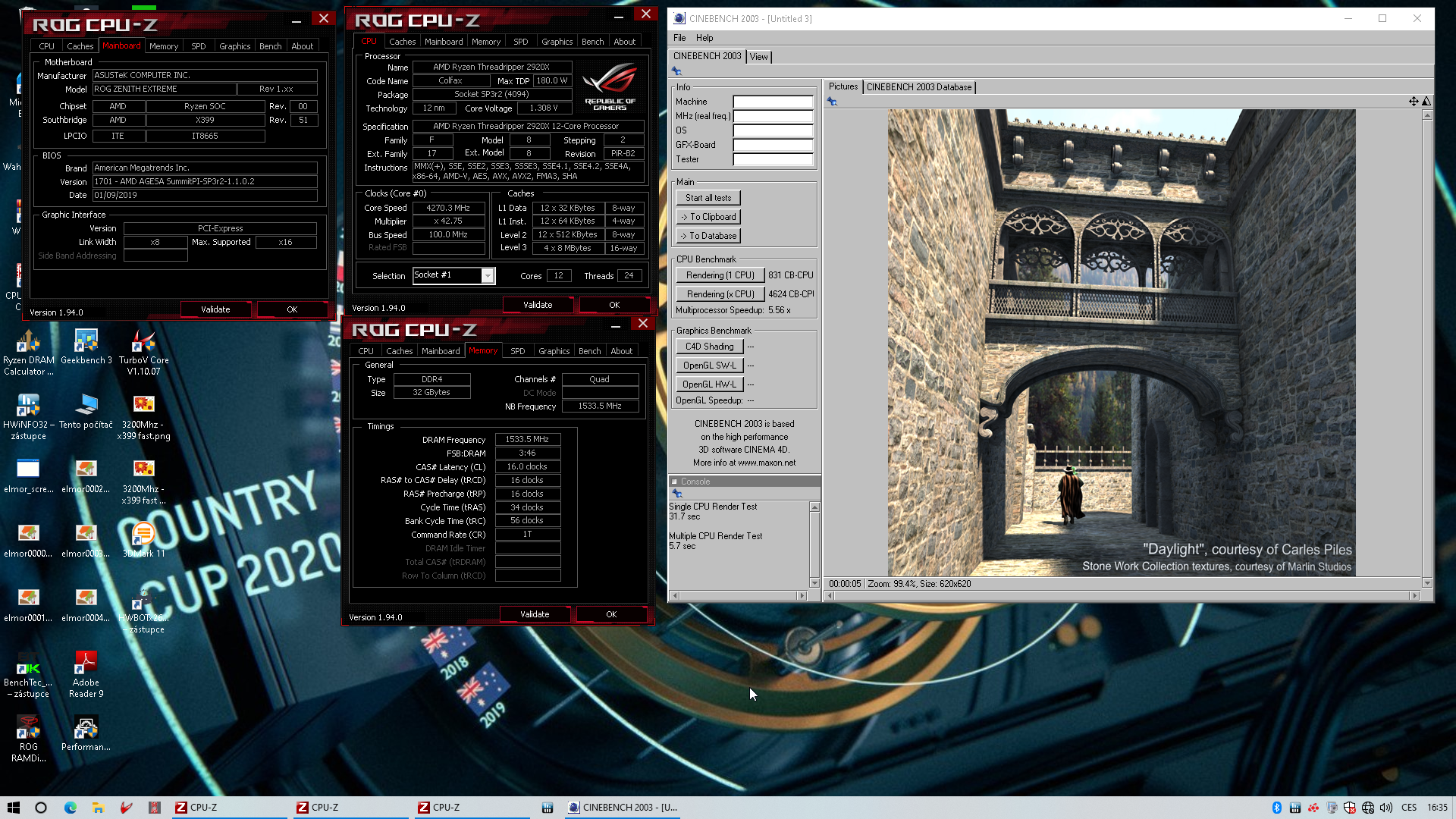Click picture area vertical scrollbar
Viewport: 1456px width, 819px height.
tap(1427, 349)
